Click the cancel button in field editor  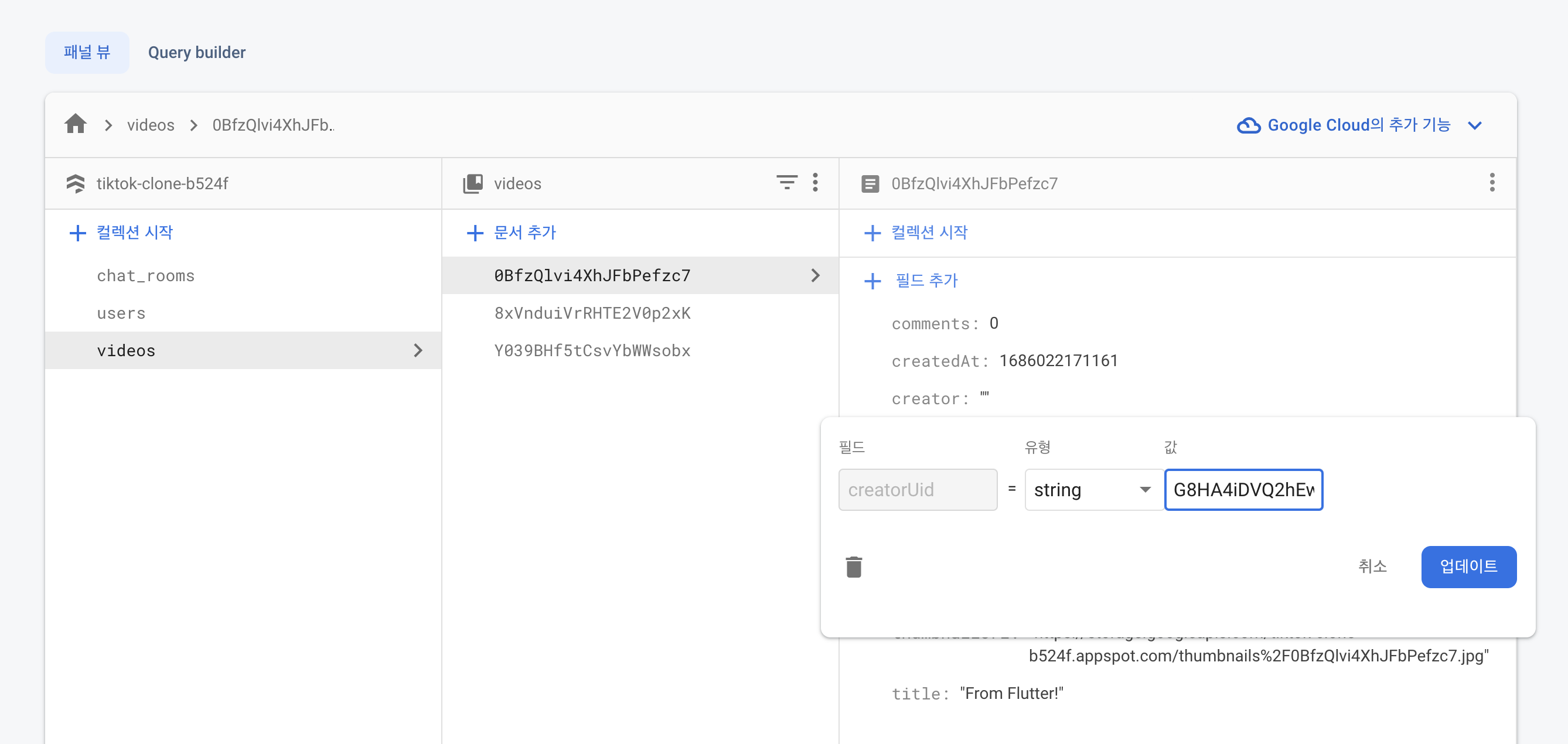coord(1372,567)
